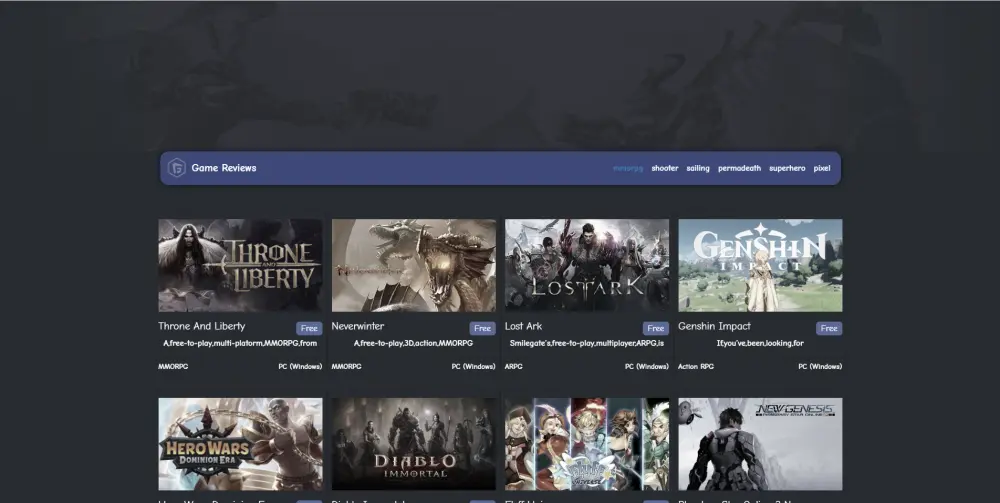Click the Genshin Impact game title
Screen dimensions: 1000x503
click(x=714, y=326)
